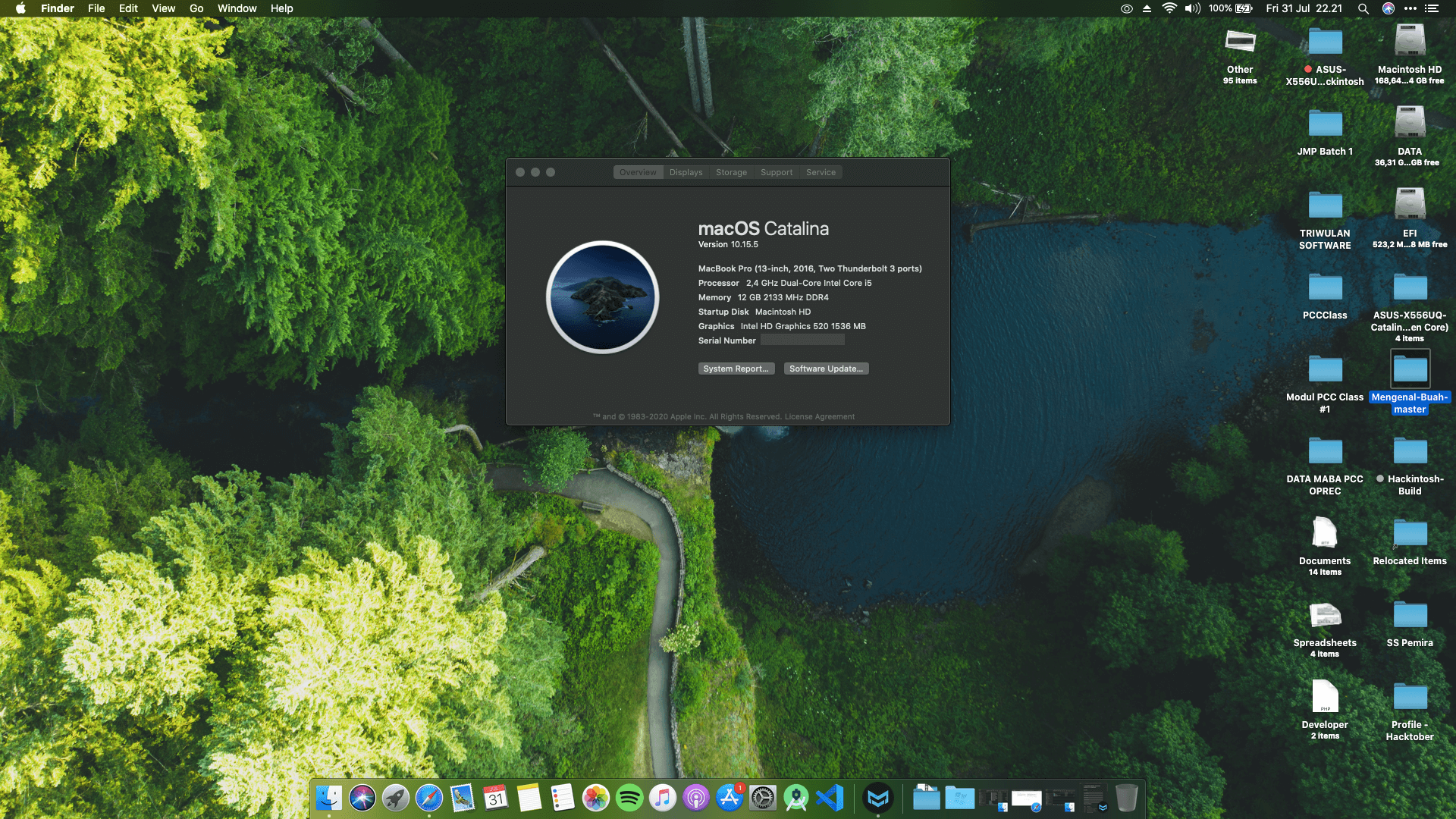The image size is (1456, 819).
Task: Click the License Agreement link
Action: (x=819, y=416)
